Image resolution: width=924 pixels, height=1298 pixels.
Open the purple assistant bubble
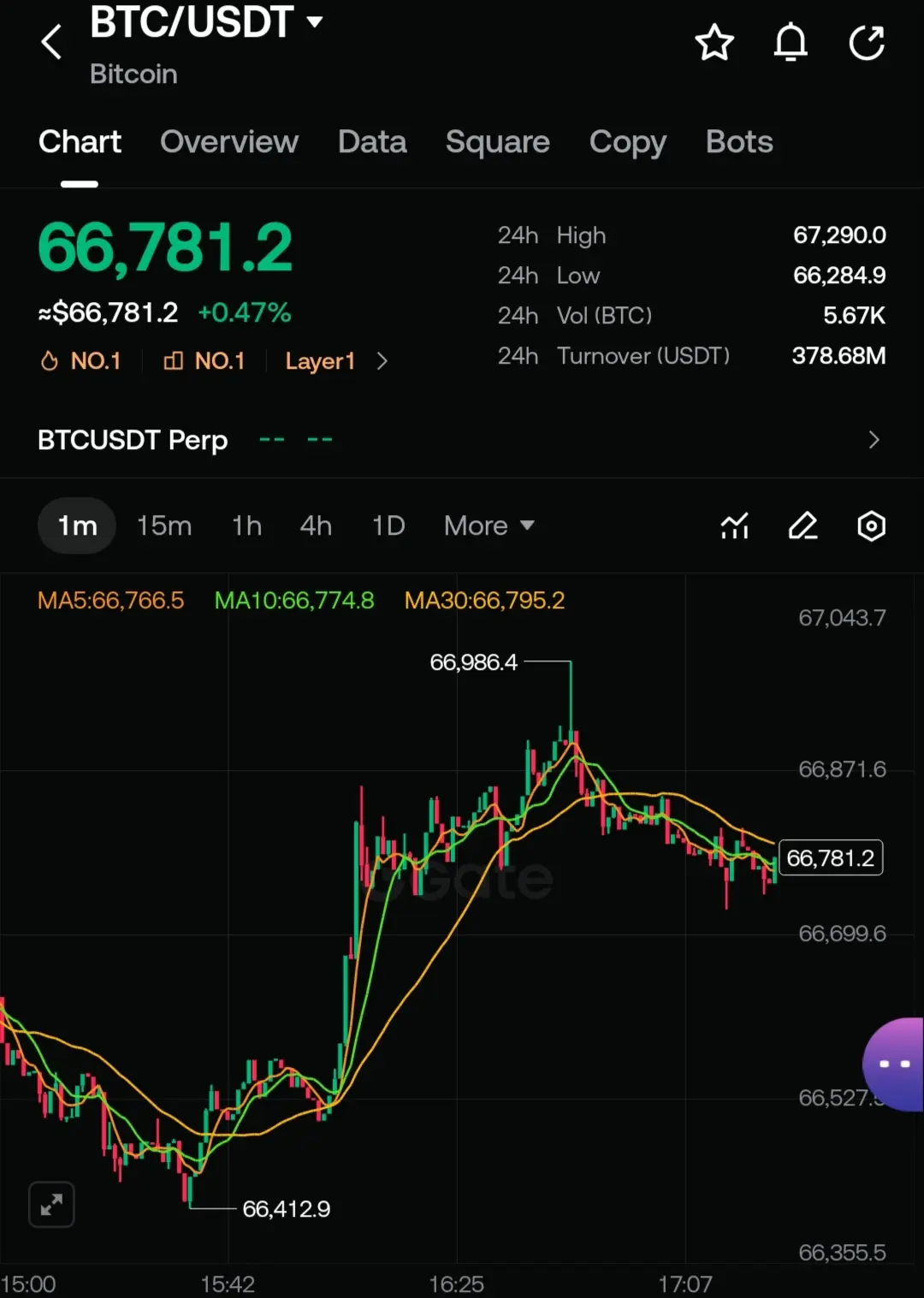(893, 1064)
